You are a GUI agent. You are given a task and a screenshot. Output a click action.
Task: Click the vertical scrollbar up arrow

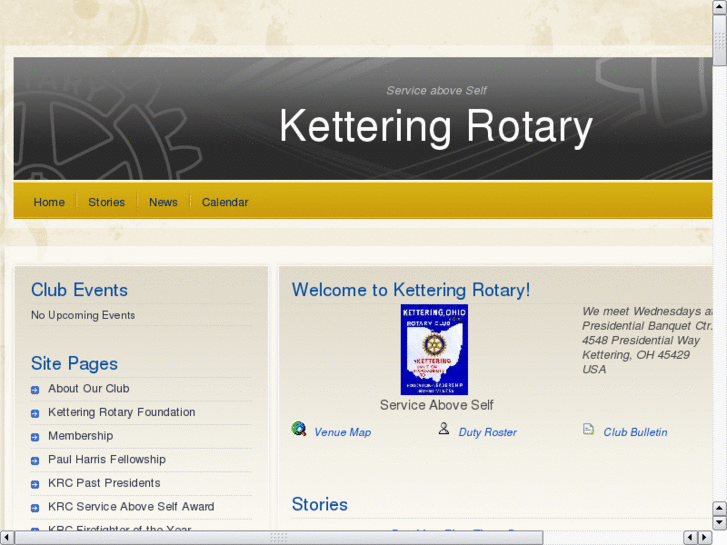tap(720, 7)
